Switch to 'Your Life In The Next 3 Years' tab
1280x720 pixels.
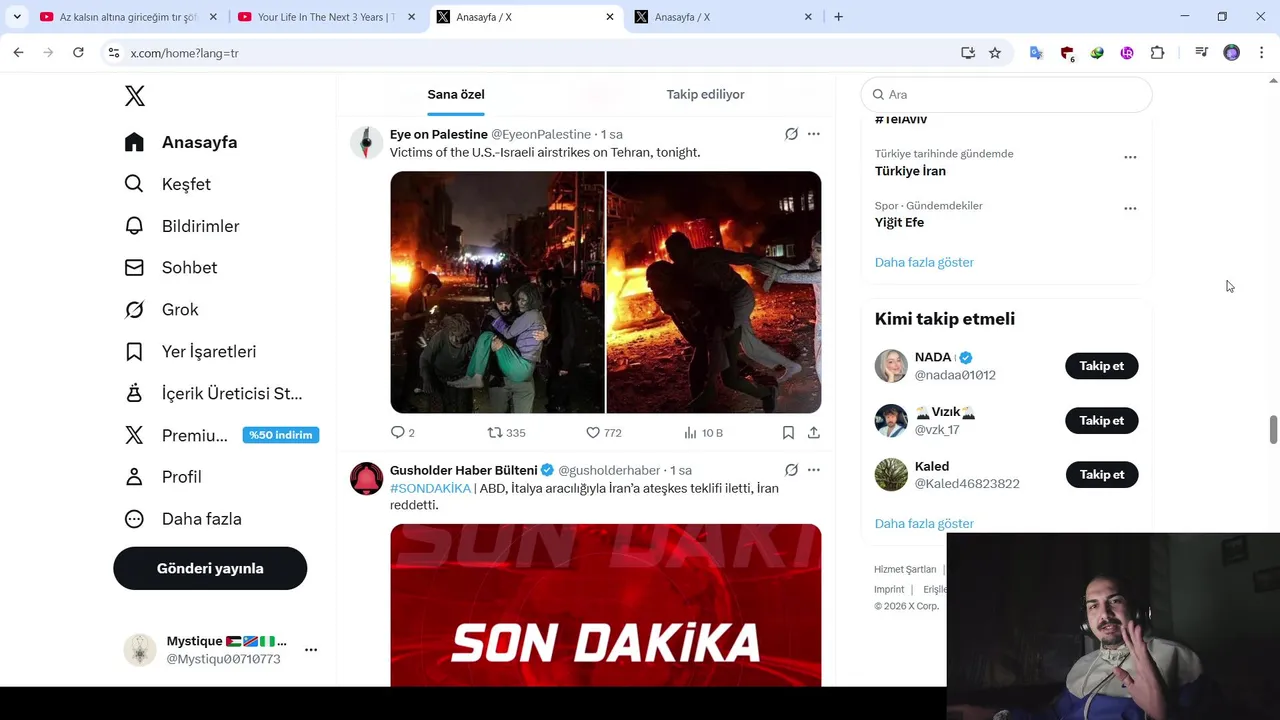pos(326,17)
